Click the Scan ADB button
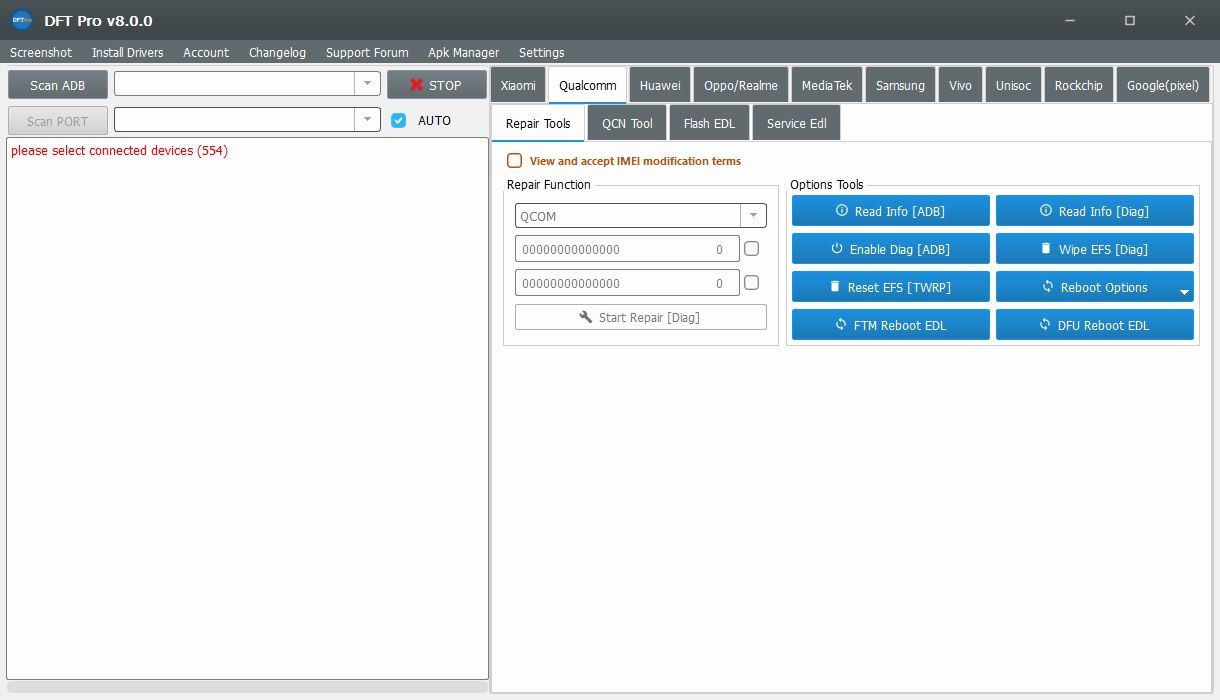This screenshot has width=1220, height=700. (58, 85)
